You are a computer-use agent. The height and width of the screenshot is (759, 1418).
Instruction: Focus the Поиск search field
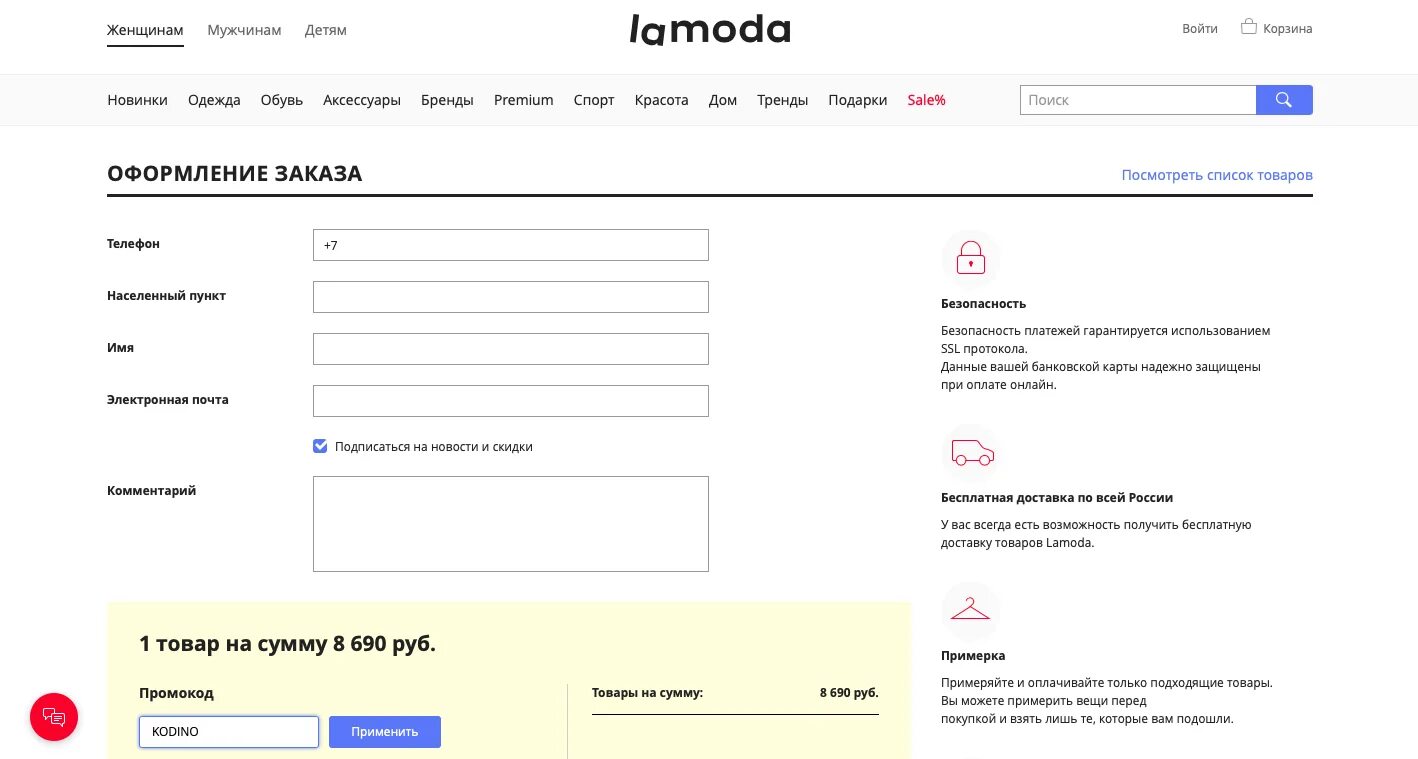[x=1138, y=100]
